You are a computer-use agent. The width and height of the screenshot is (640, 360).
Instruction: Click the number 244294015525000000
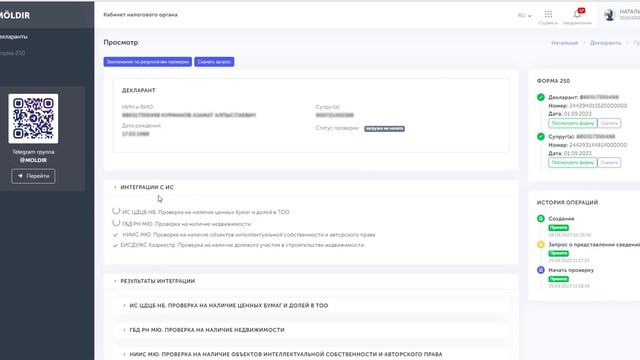tap(598, 106)
